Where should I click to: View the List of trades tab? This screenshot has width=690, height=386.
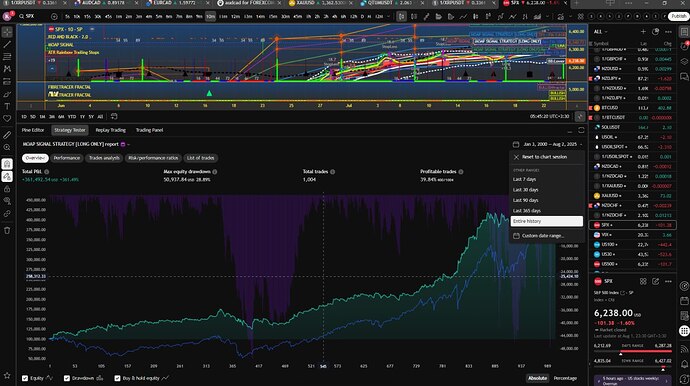[x=200, y=158]
